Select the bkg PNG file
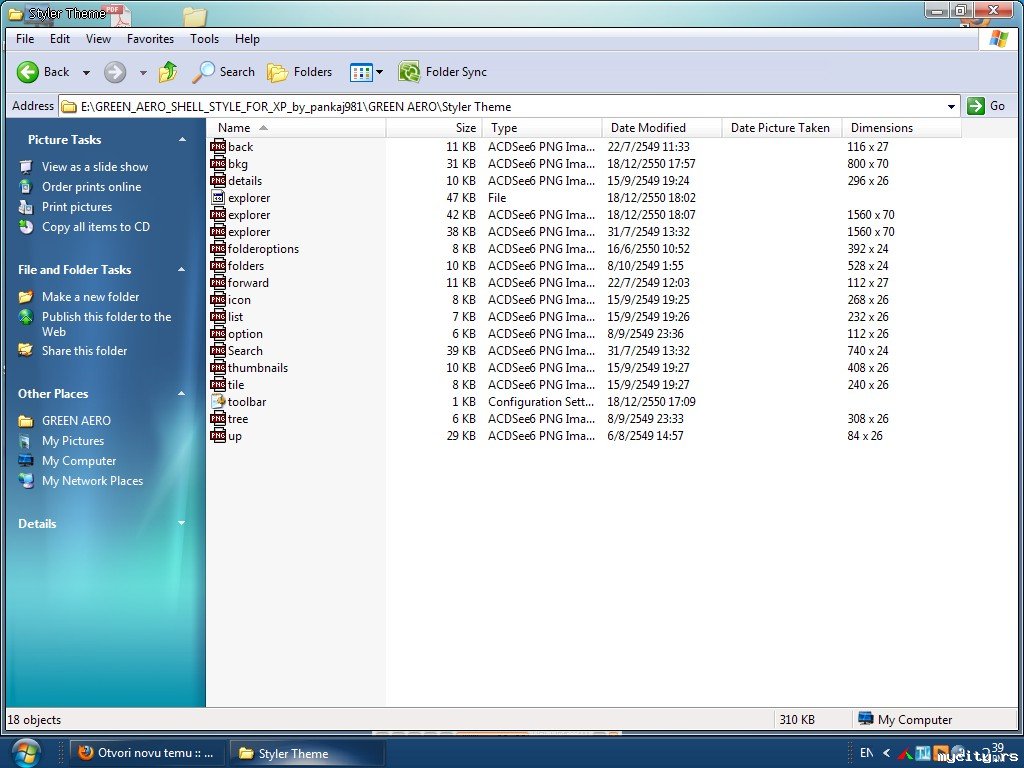The width and height of the screenshot is (1024, 768). coord(237,164)
